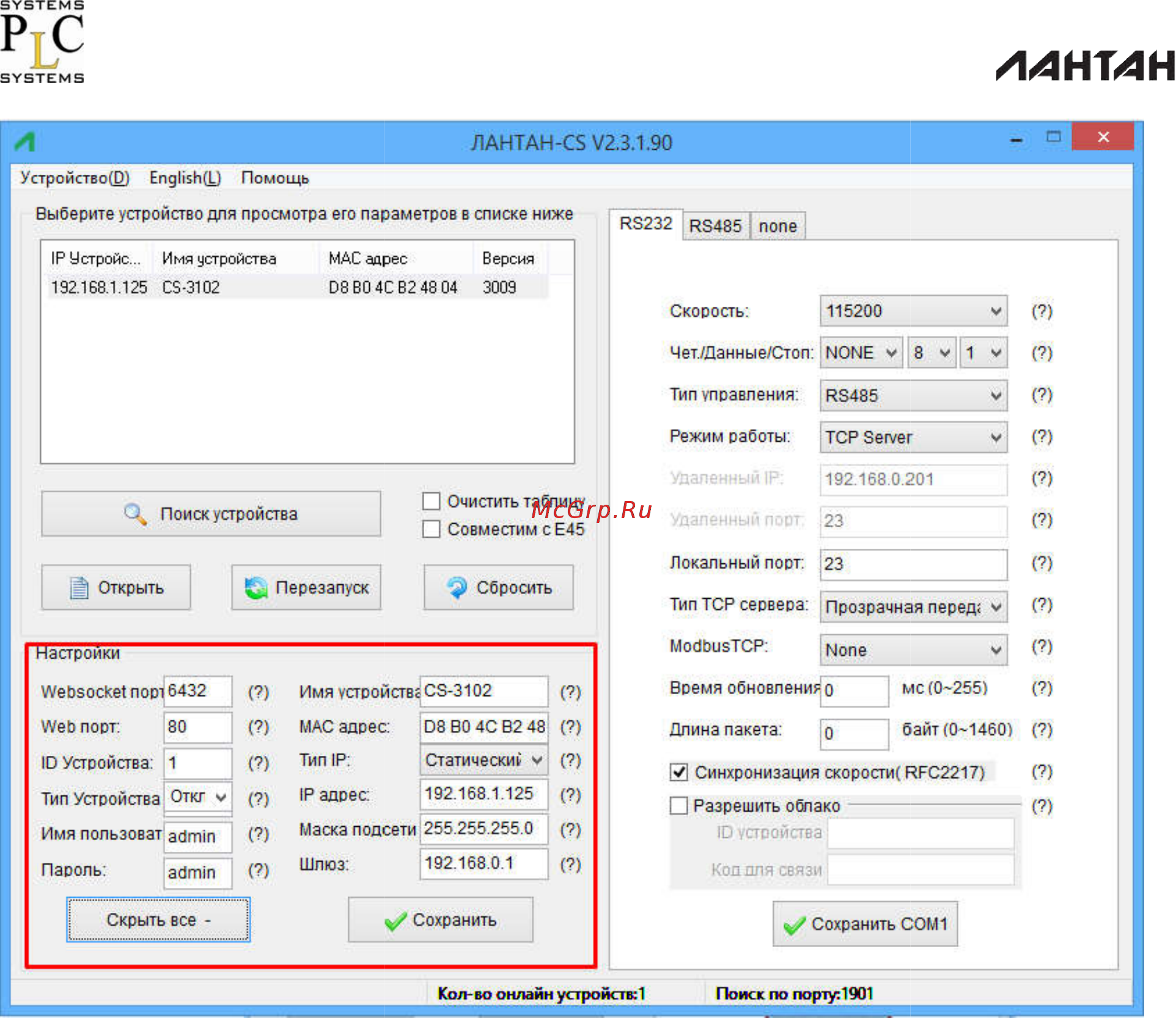
Task: Show help (?) for Локальный порт
Action: click(1042, 563)
